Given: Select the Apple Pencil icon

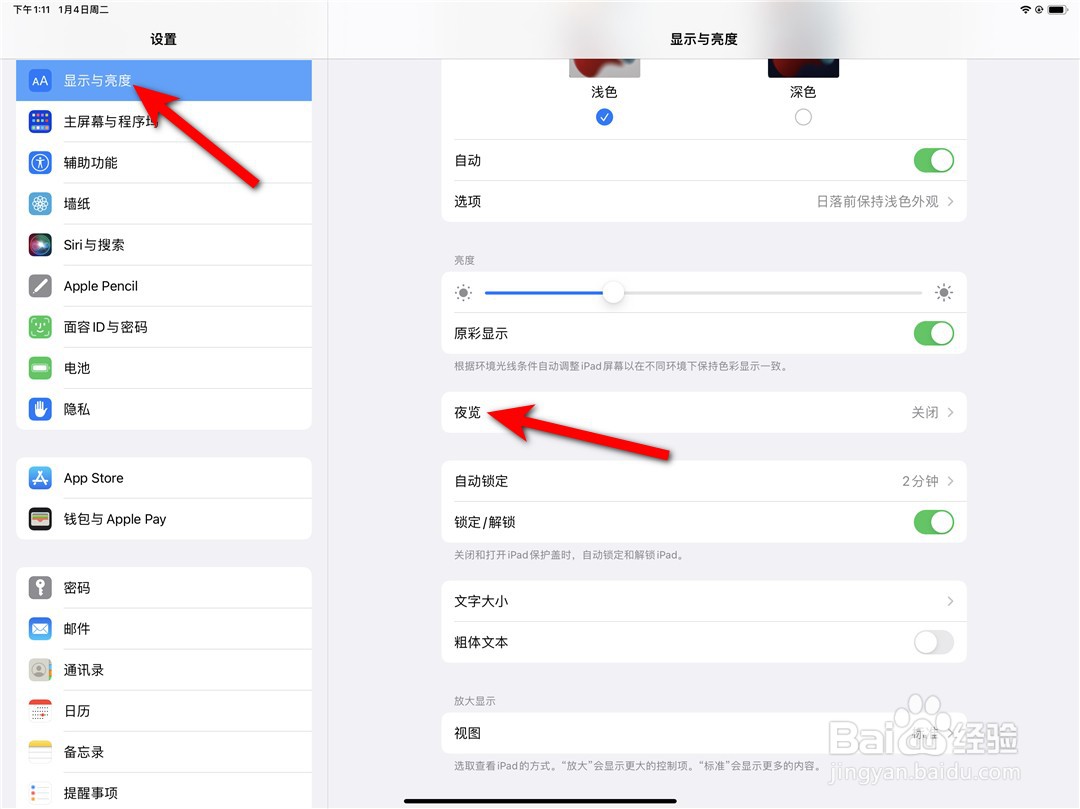Looking at the screenshot, I should tap(40, 286).
